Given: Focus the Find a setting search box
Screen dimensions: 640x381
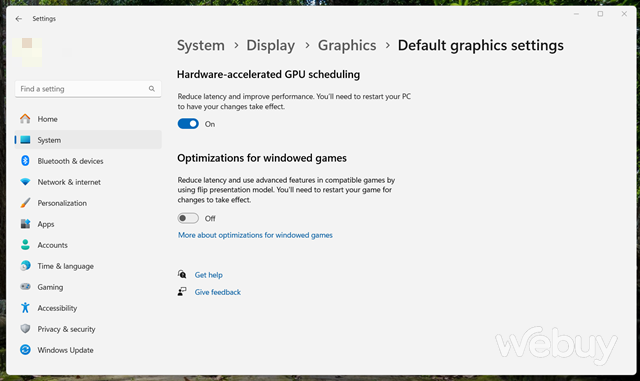Looking at the screenshot, I should pos(88,89).
